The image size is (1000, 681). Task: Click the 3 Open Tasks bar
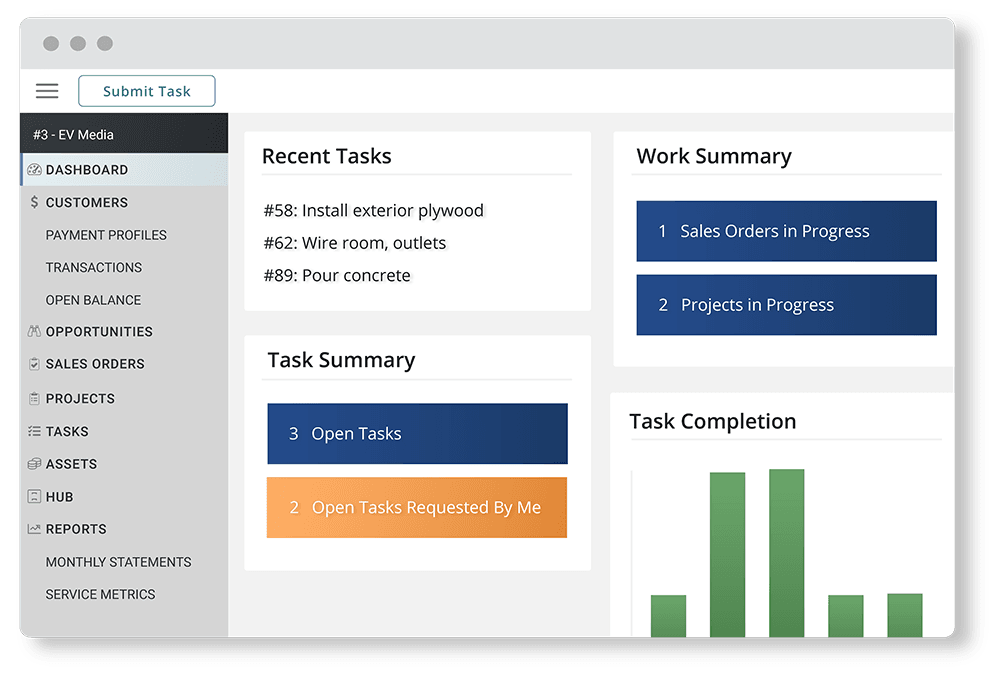(417, 433)
